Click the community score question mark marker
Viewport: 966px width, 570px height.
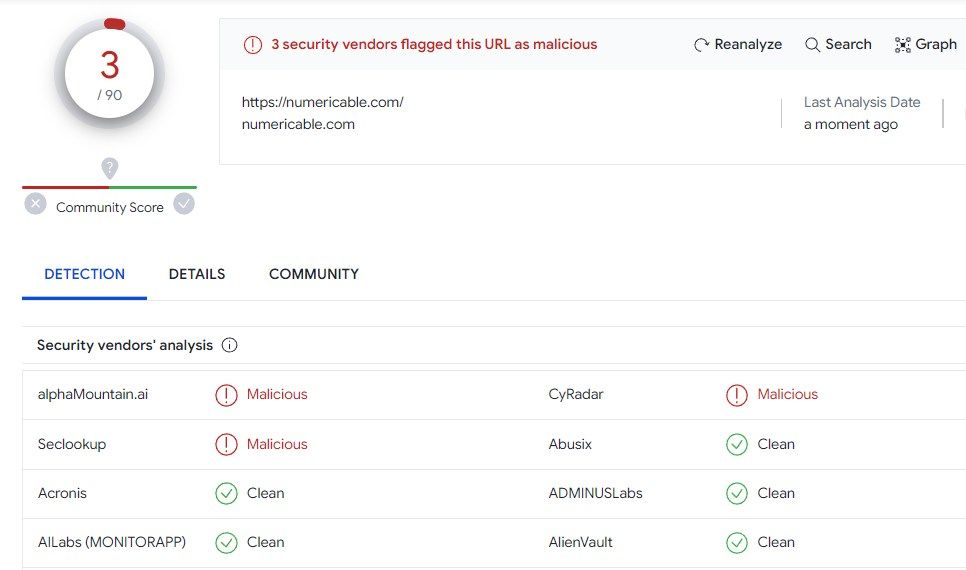tap(110, 168)
